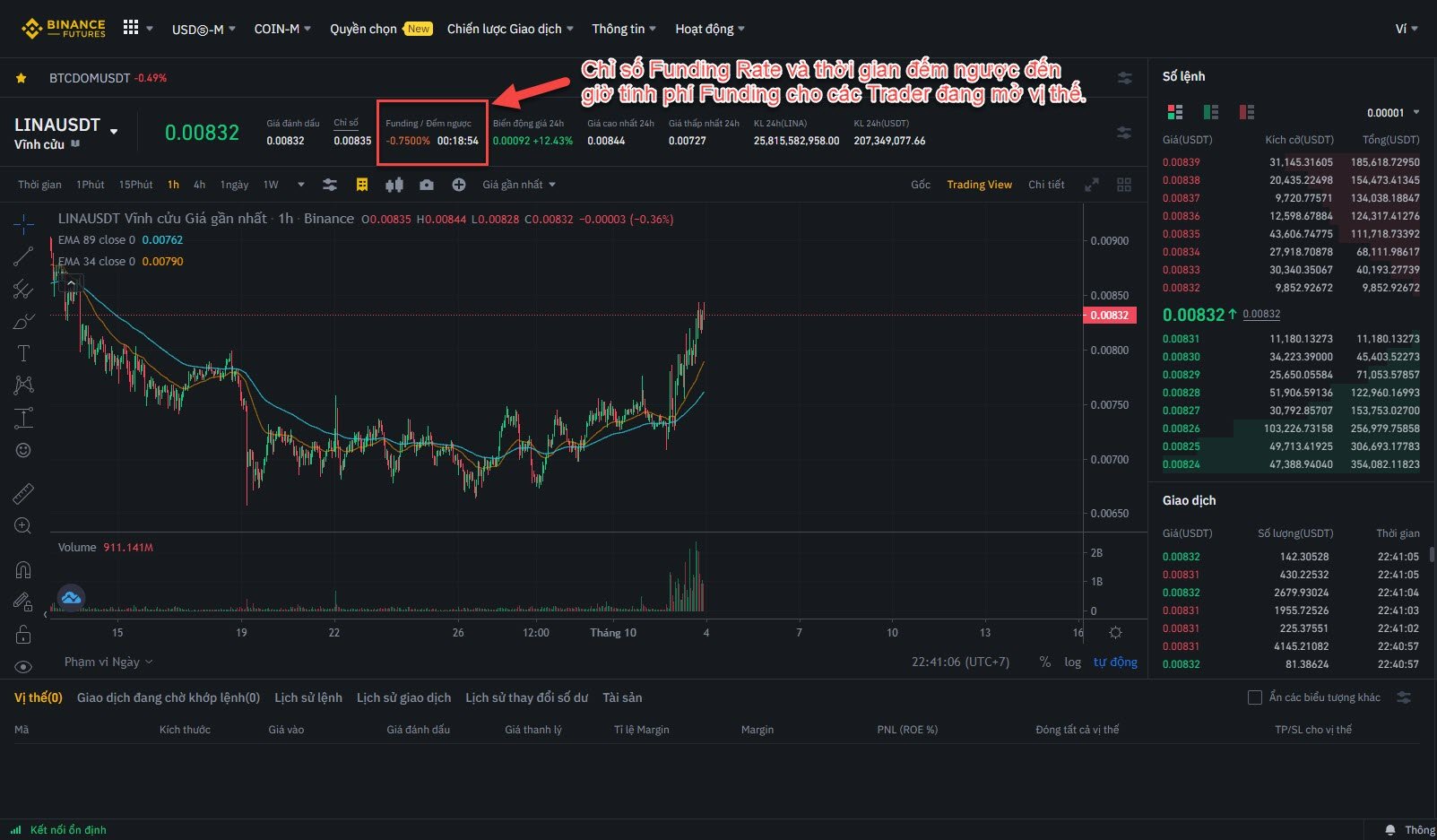Select the 4h timeframe
The image size is (1437, 840).
[200, 185]
